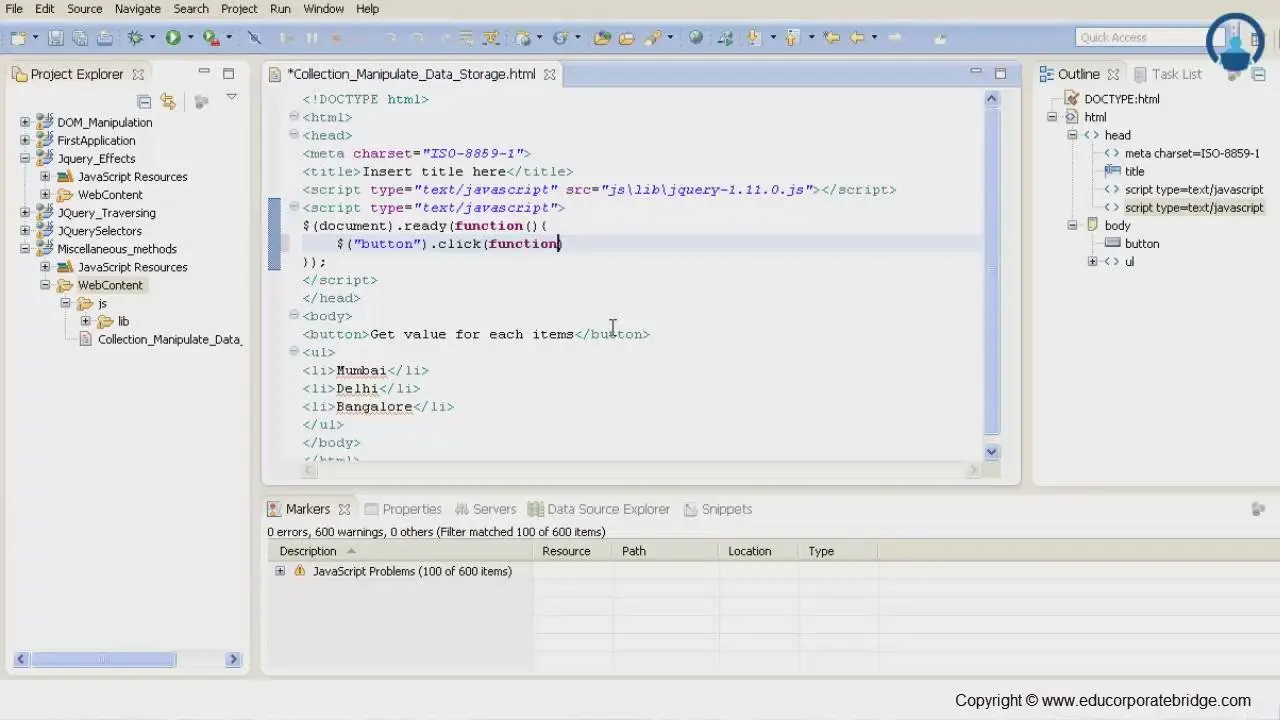Click the New file wizard icon
The image size is (1280, 720).
click(x=18, y=38)
